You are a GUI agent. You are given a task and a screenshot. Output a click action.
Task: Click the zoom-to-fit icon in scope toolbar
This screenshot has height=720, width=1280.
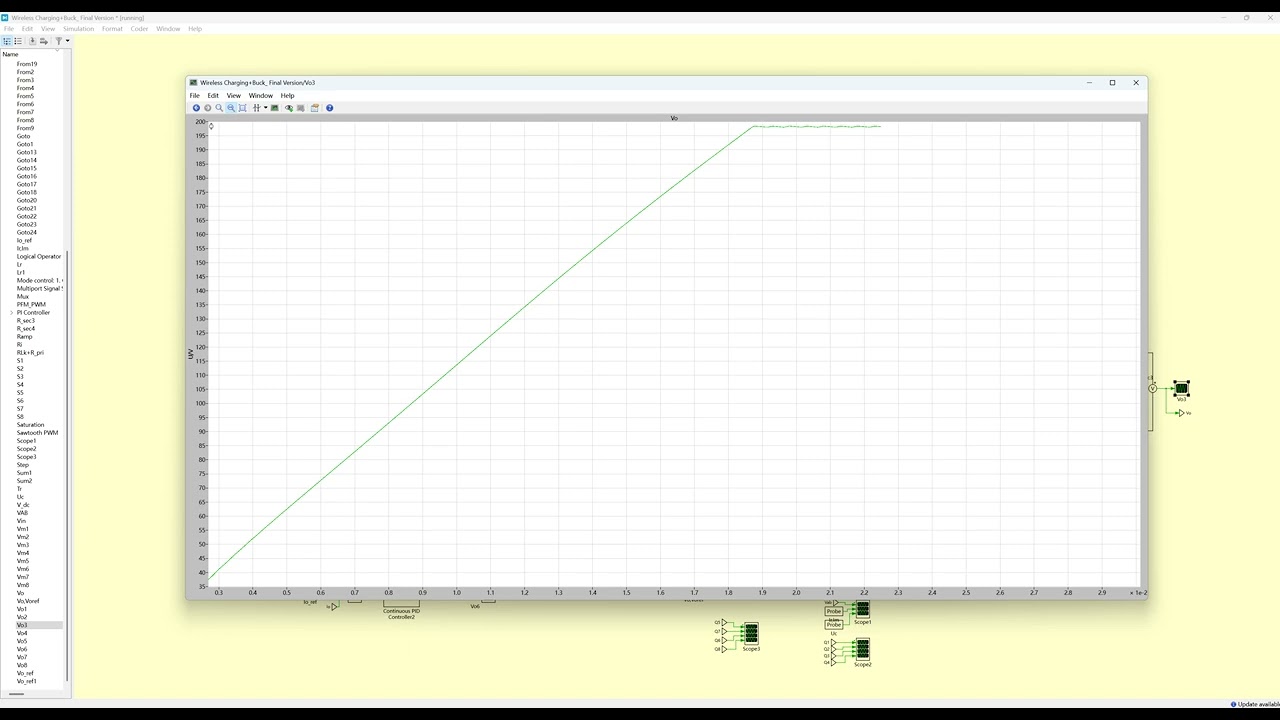[x=242, y=108]
